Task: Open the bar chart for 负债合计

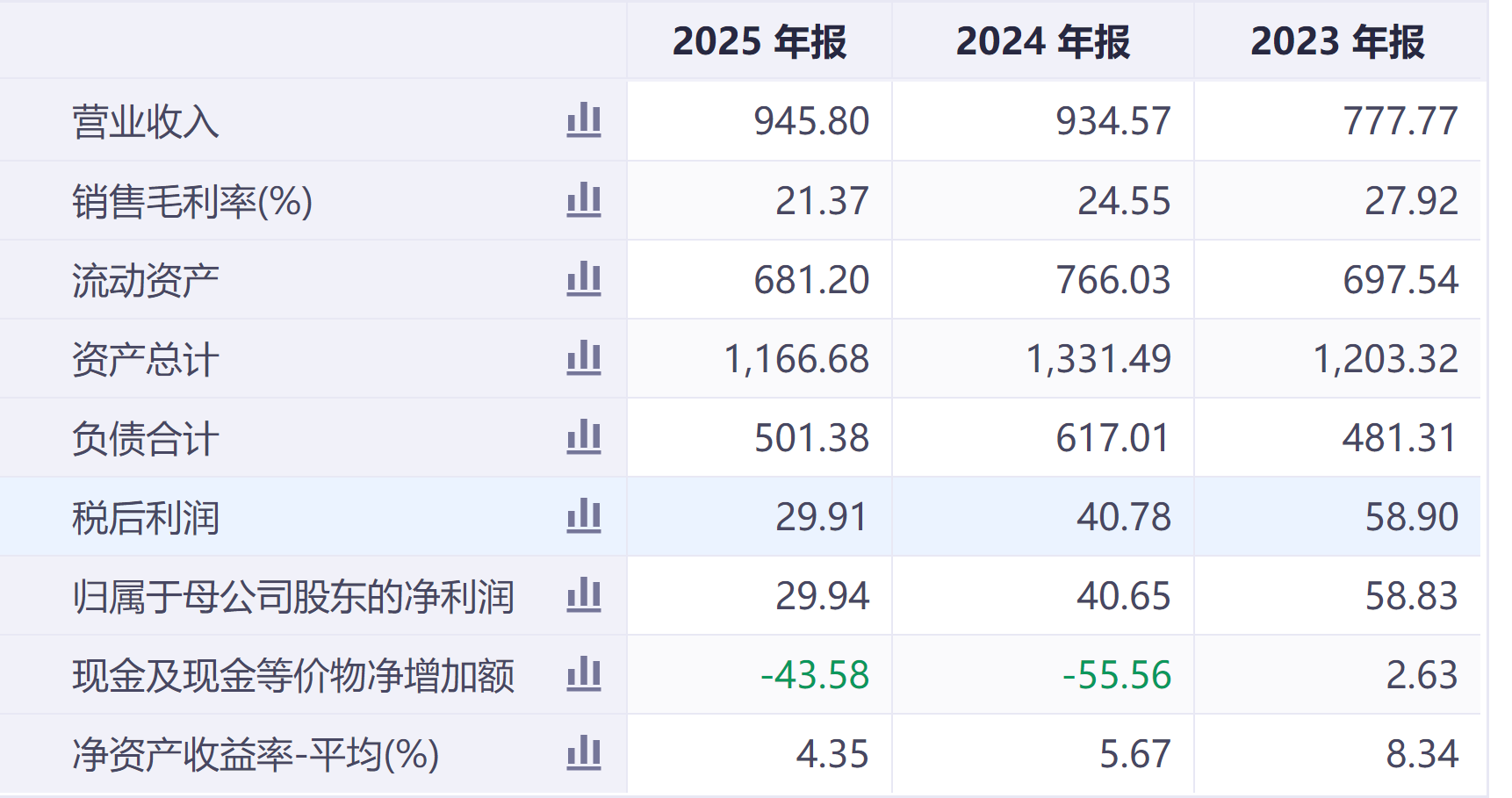Action: (x=585, y=437)
